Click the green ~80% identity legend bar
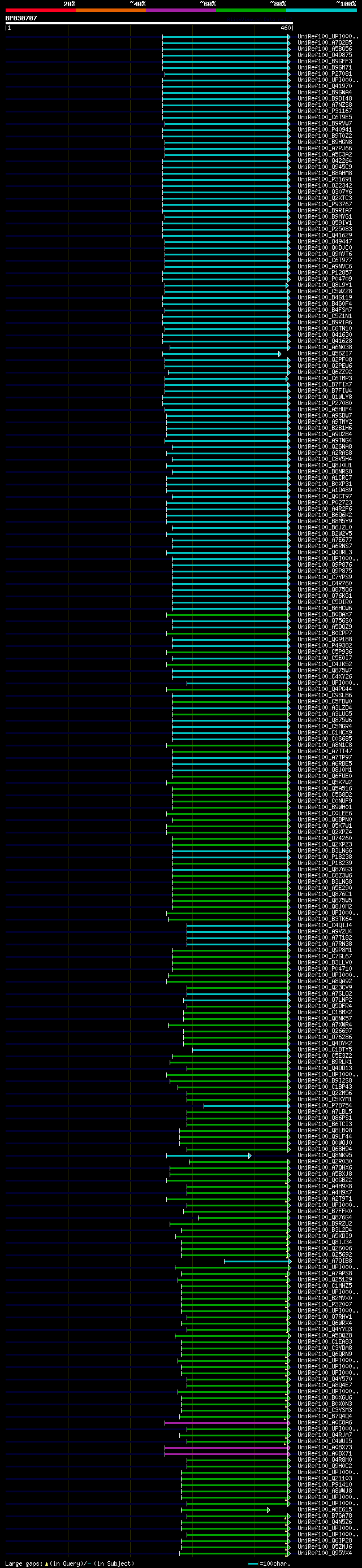This screenshot has width=362, height=1568. click(x=251, y=10)
